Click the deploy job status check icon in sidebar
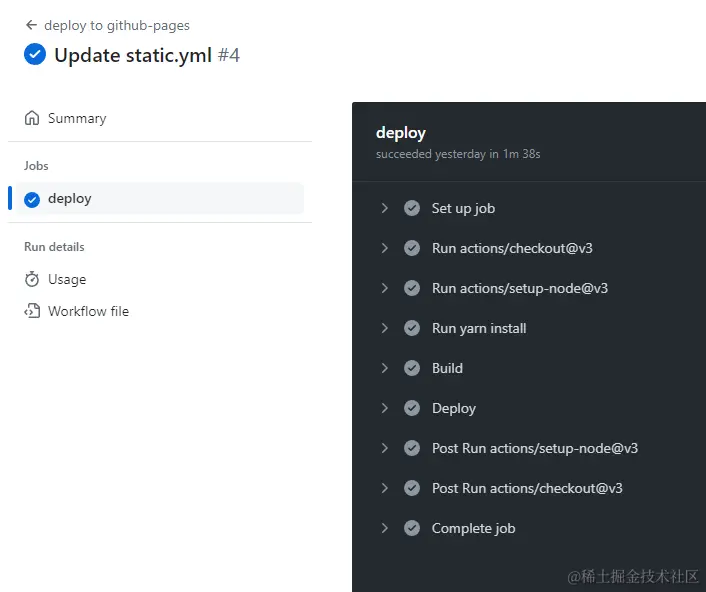 [32, 199]
